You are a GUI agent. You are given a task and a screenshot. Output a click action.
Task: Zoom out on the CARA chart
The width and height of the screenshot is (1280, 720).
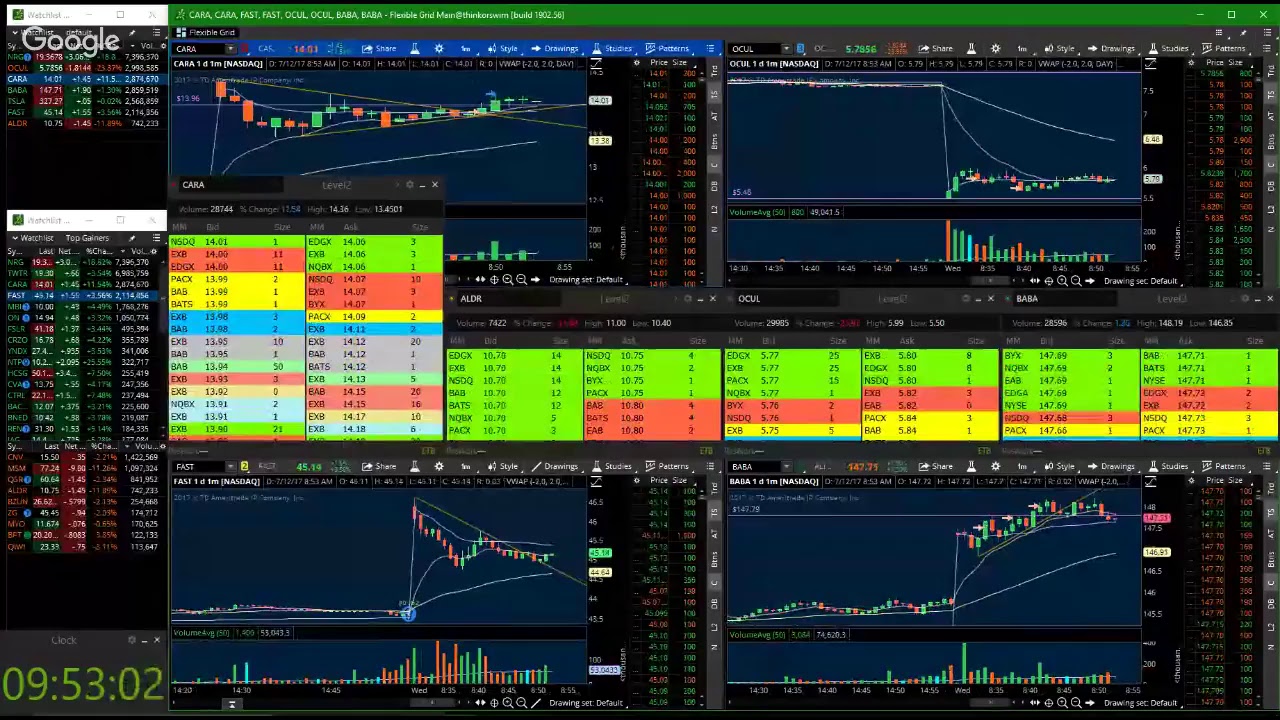(x=521, y=280)
